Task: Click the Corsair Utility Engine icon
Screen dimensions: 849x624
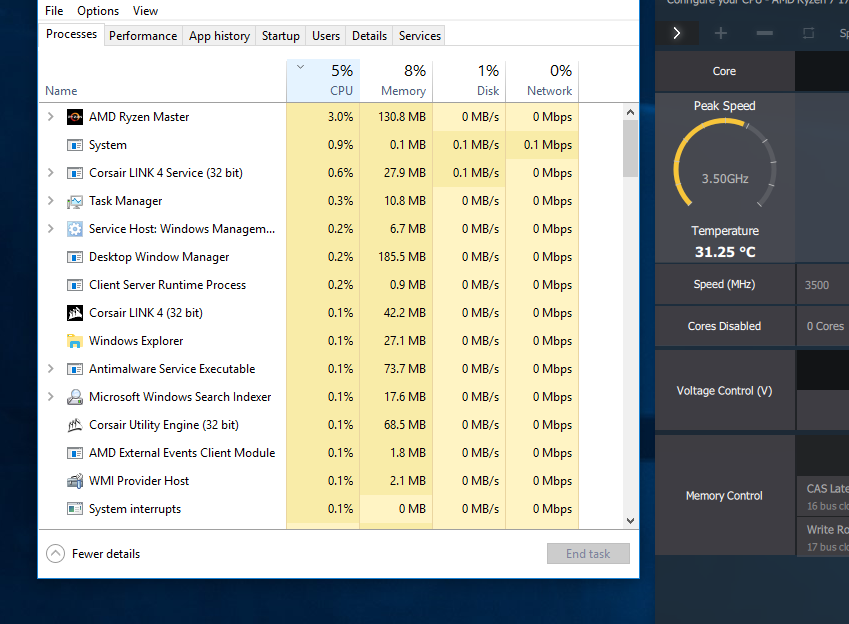Action: click(x=75, y=425)
